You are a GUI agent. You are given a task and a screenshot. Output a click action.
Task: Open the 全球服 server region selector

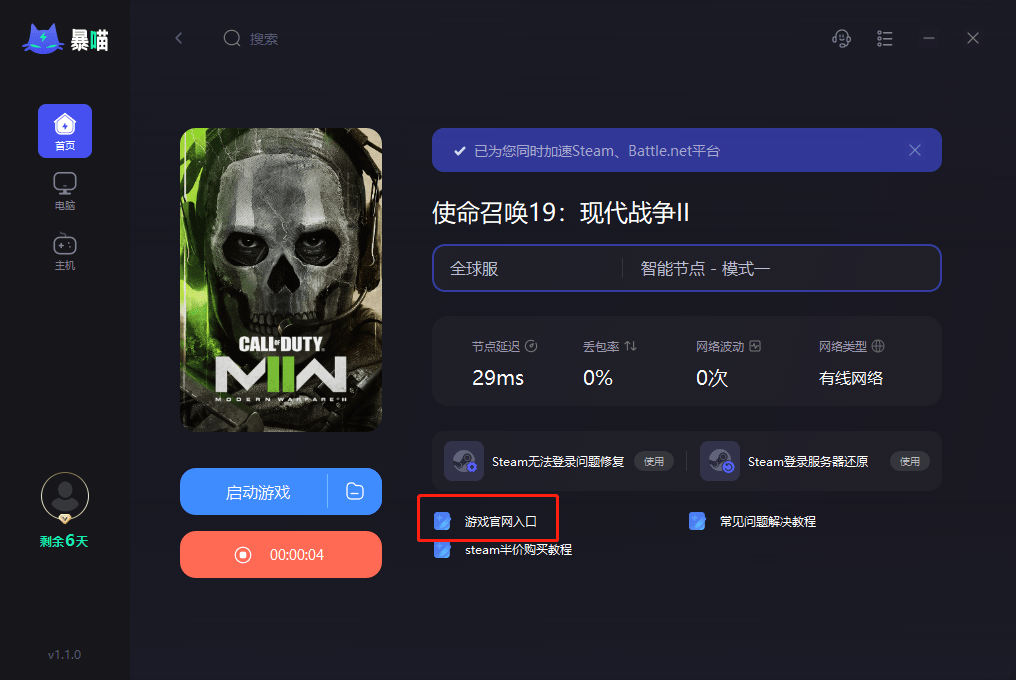[x=528, y=268]
